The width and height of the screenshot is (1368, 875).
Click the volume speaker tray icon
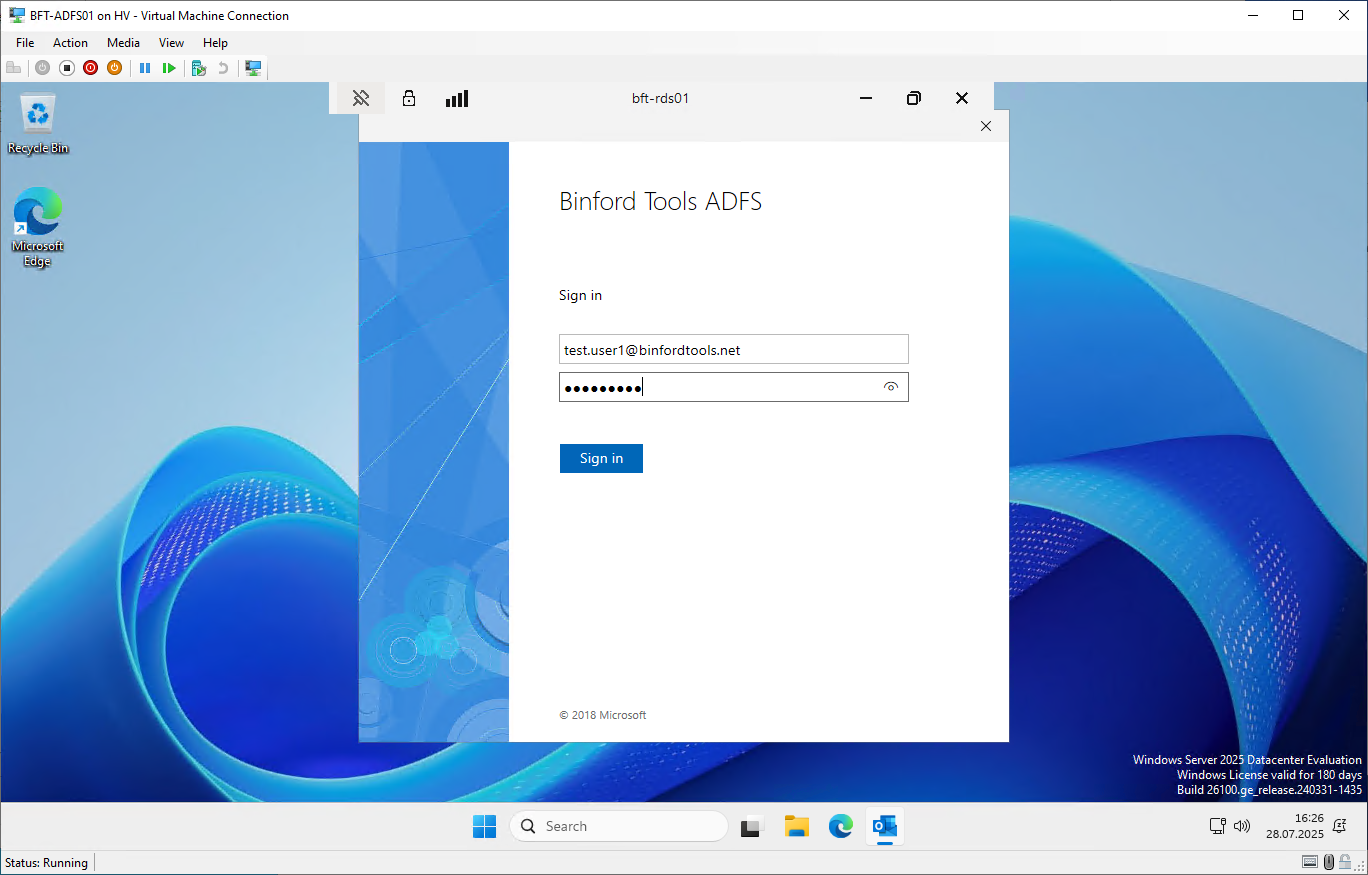(x=1242, y=826)
